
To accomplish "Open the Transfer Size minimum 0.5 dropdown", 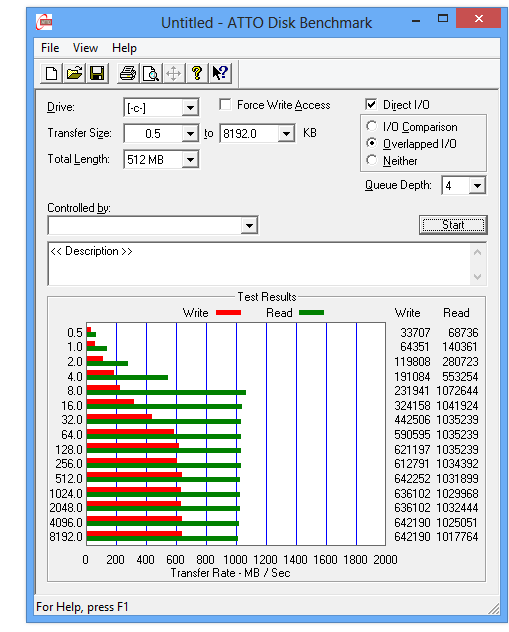I will click(x=190, y=133).
